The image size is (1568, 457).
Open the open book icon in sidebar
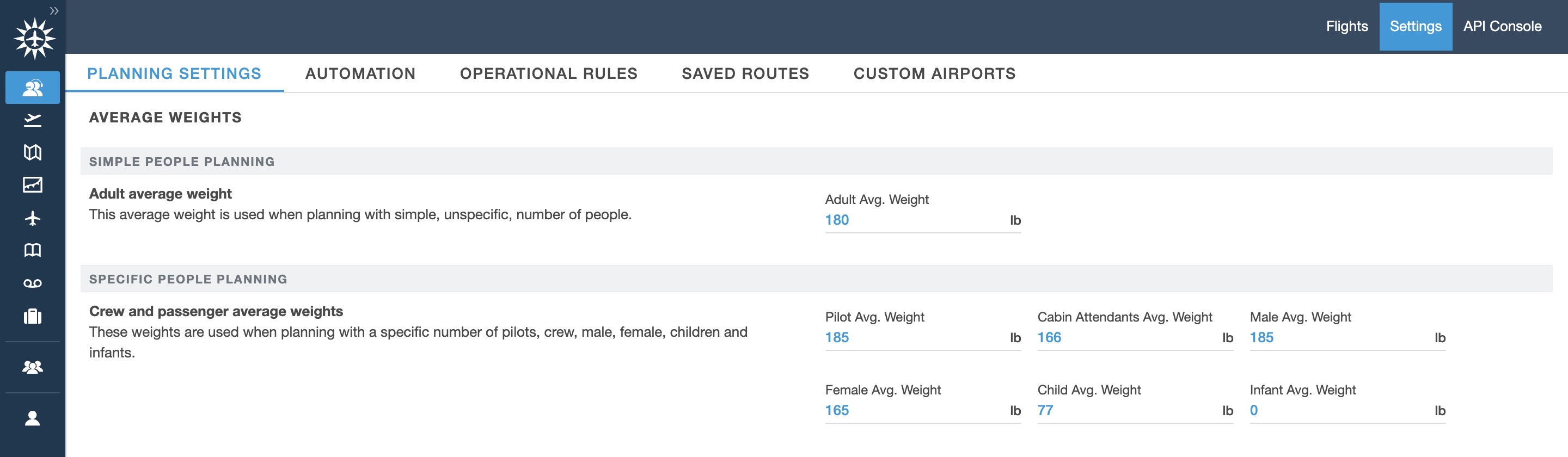coord(33,250)
